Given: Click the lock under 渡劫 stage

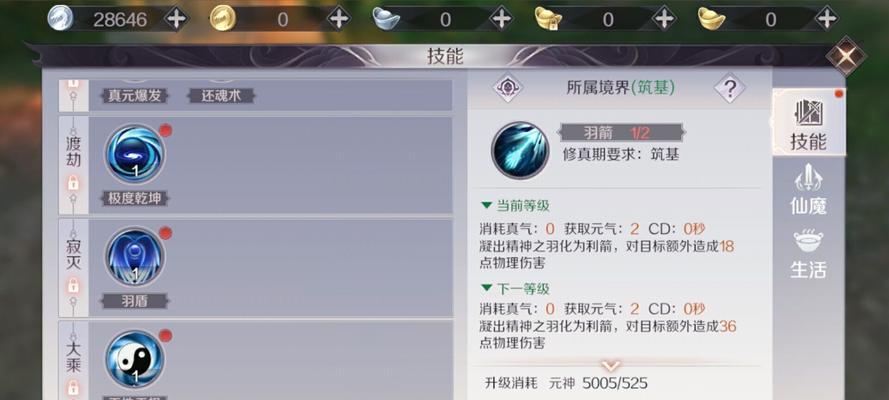Looking at the screenshot, I should click(73, 183).
